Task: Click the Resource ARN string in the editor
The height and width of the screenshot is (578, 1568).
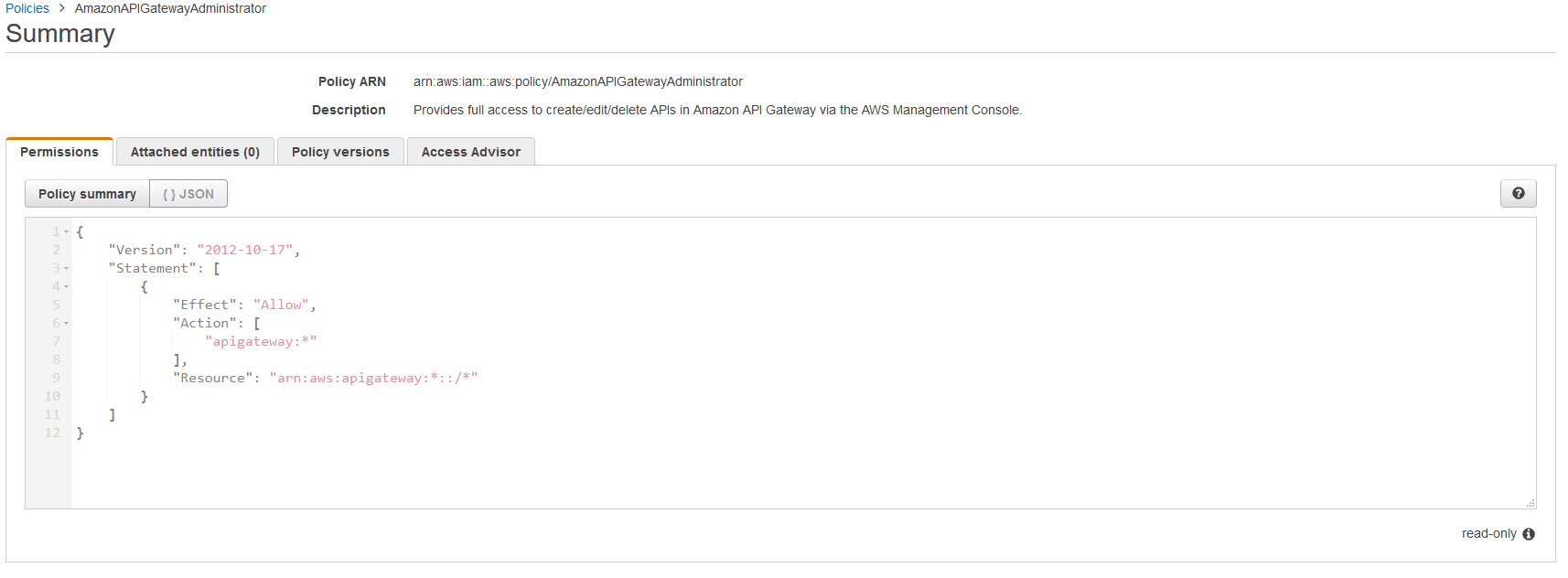Action: pyautogui.click(x=373, y=378)
